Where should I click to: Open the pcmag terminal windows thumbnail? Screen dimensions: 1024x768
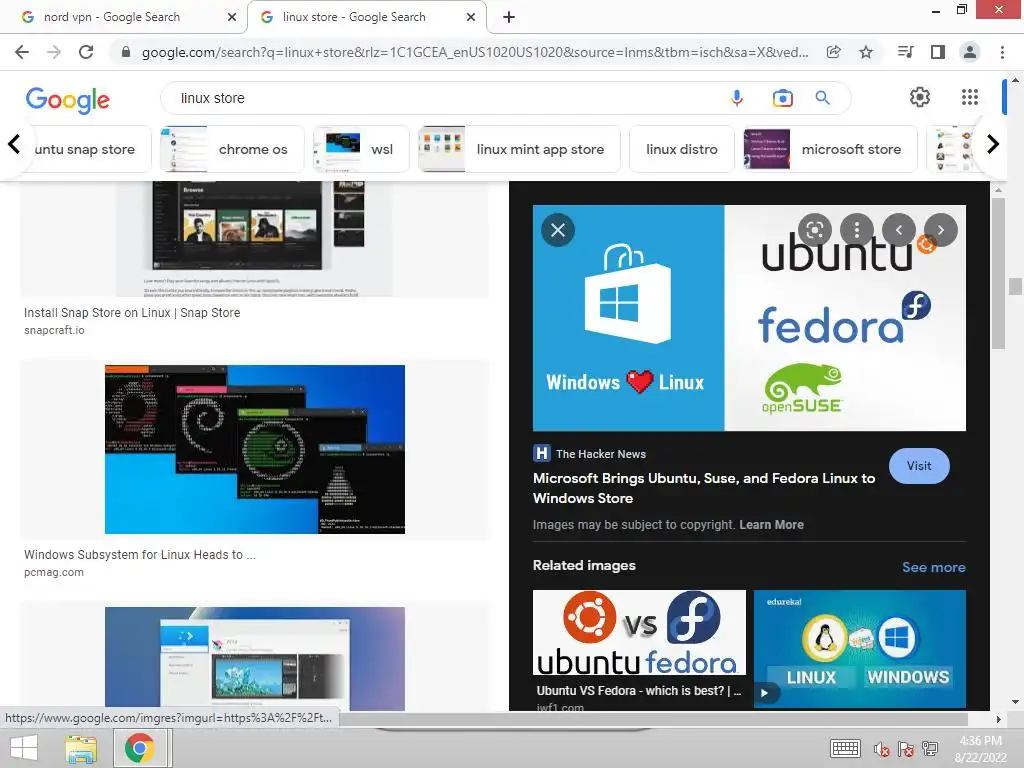point(255,449)
